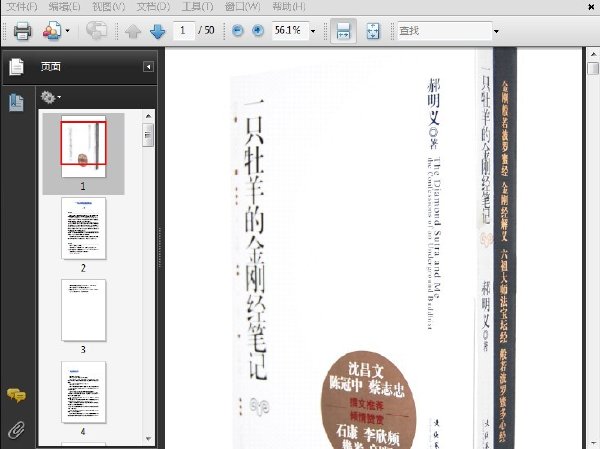600x449 pixels.
Task: Click the Print icon in toolbar
Action: [22, 31]
